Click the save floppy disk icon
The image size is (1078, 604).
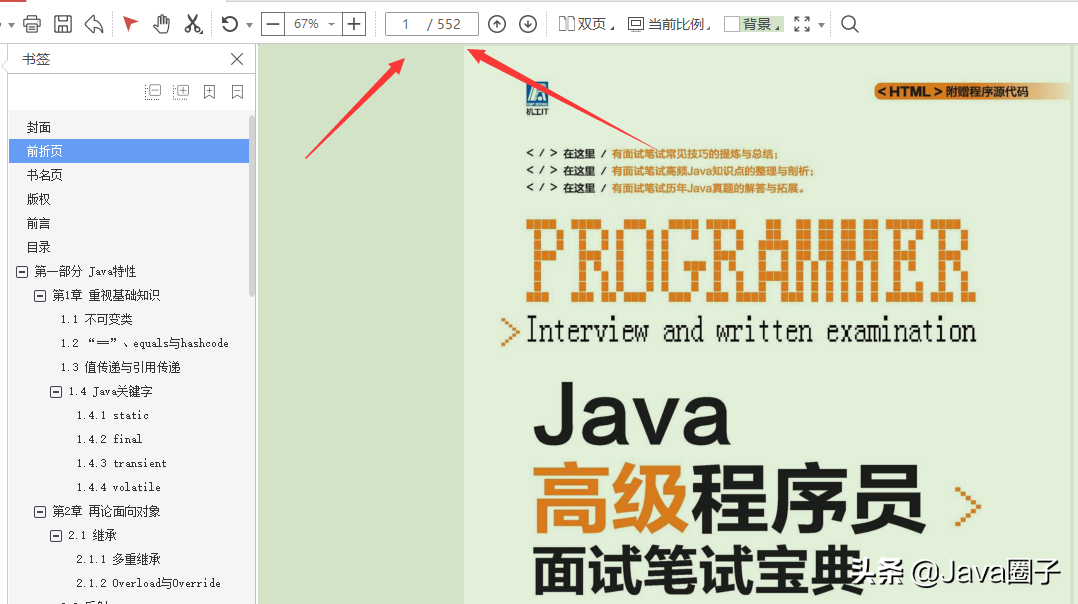[x=63, y=25]
